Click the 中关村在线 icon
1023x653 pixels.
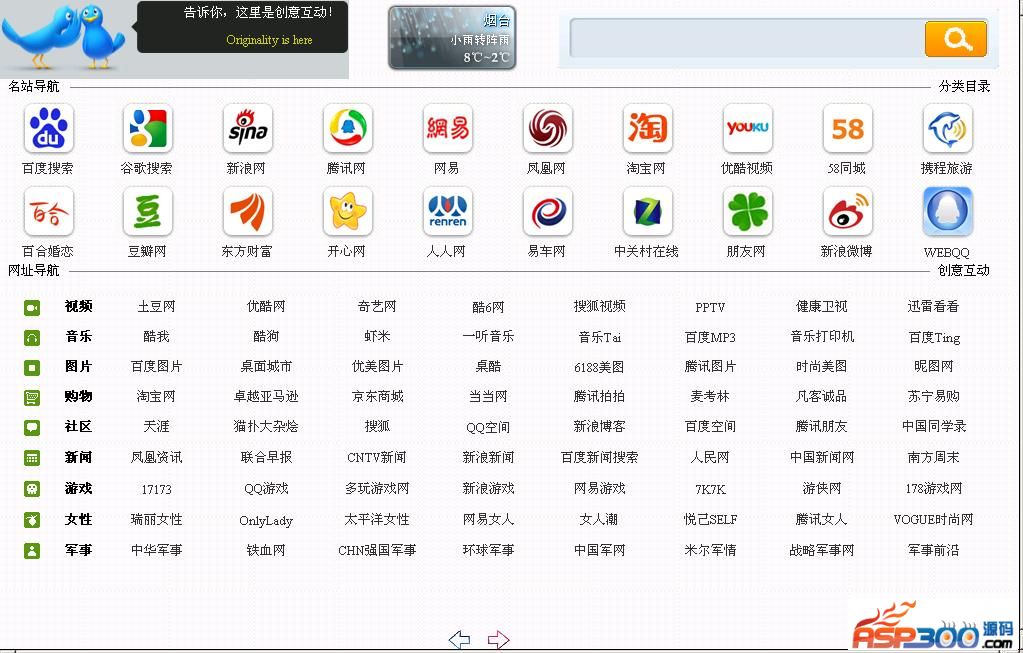pyautogui.click(x=647, y=211)
